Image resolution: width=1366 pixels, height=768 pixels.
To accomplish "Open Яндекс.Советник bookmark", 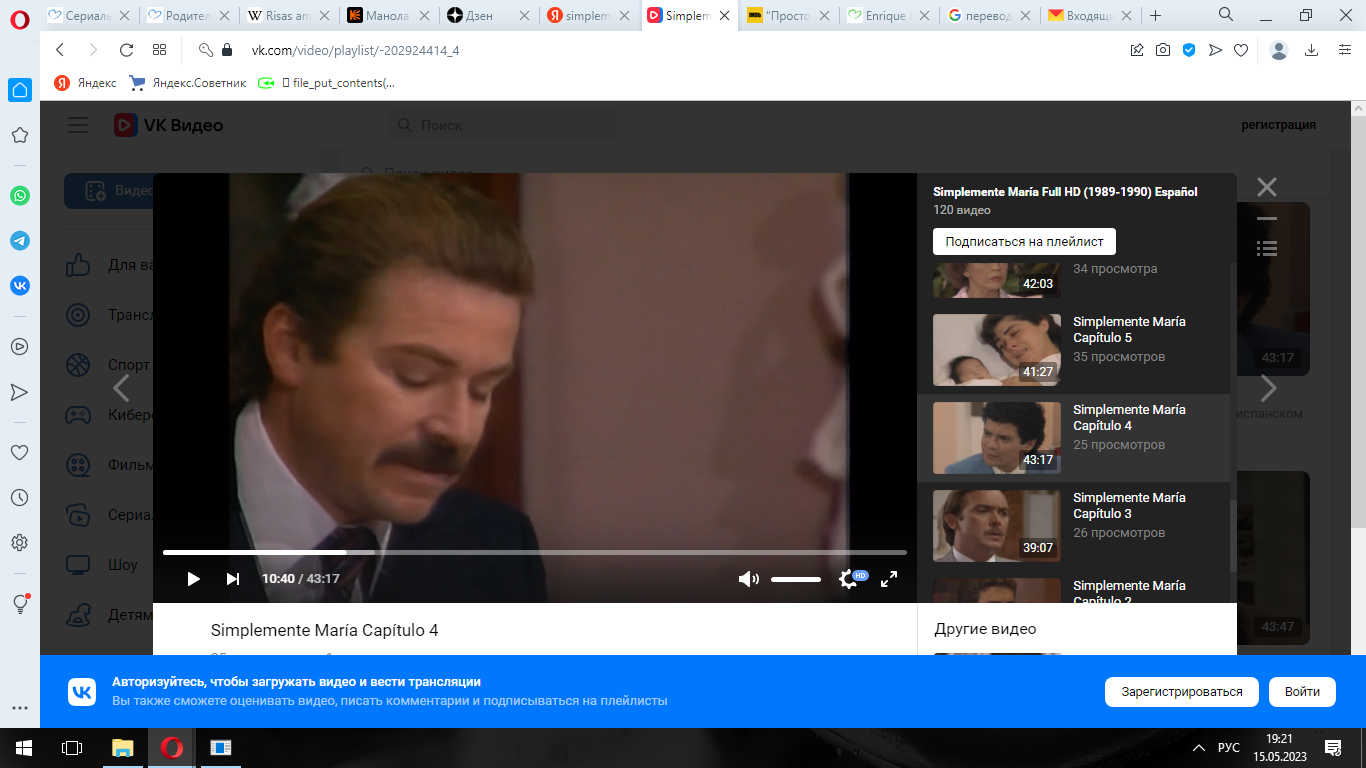I will [x=187, y=83].
